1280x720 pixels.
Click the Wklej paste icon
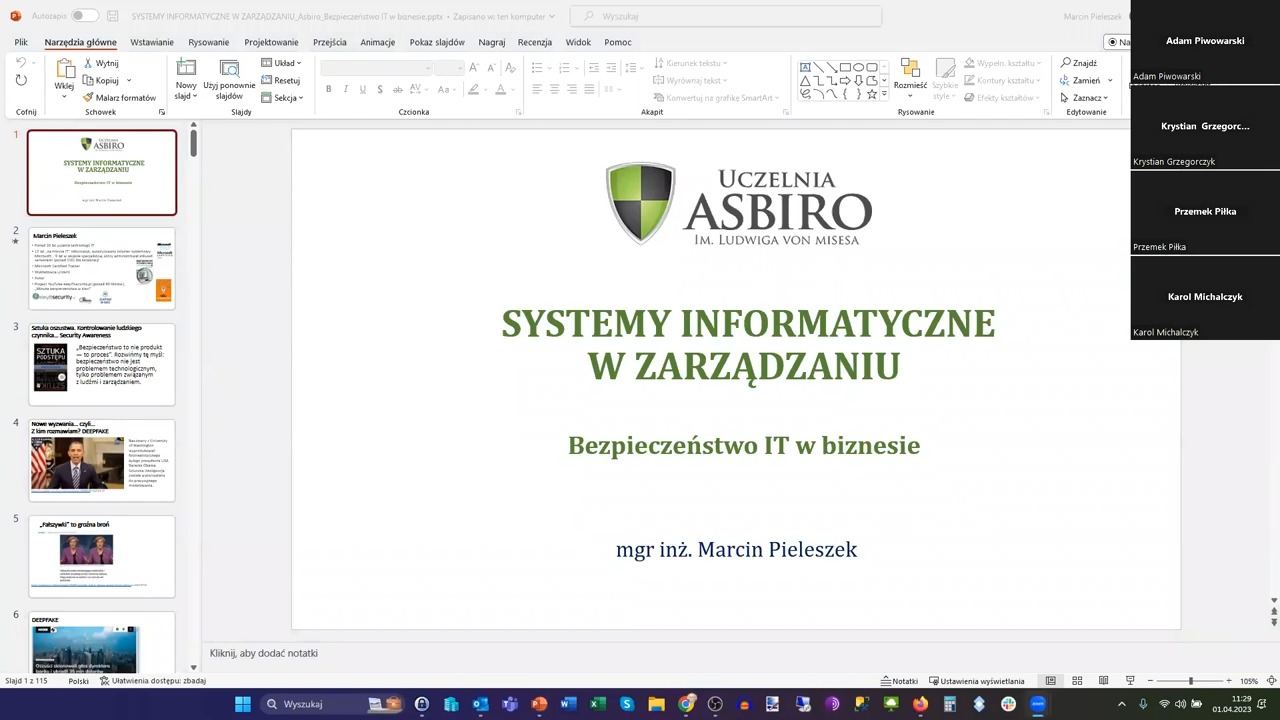[x=64, y=69]
